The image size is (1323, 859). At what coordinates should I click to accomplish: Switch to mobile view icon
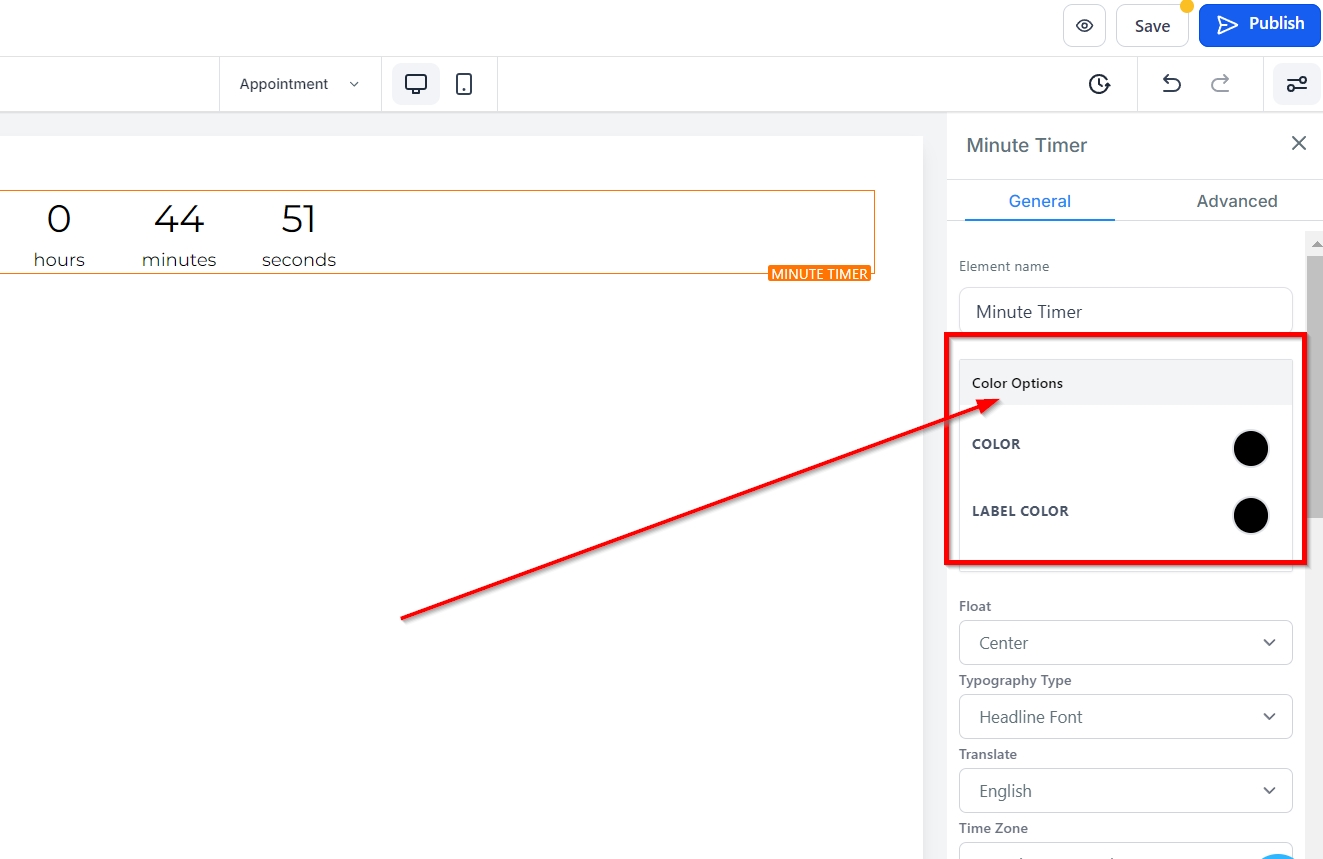tap(464, 84)
